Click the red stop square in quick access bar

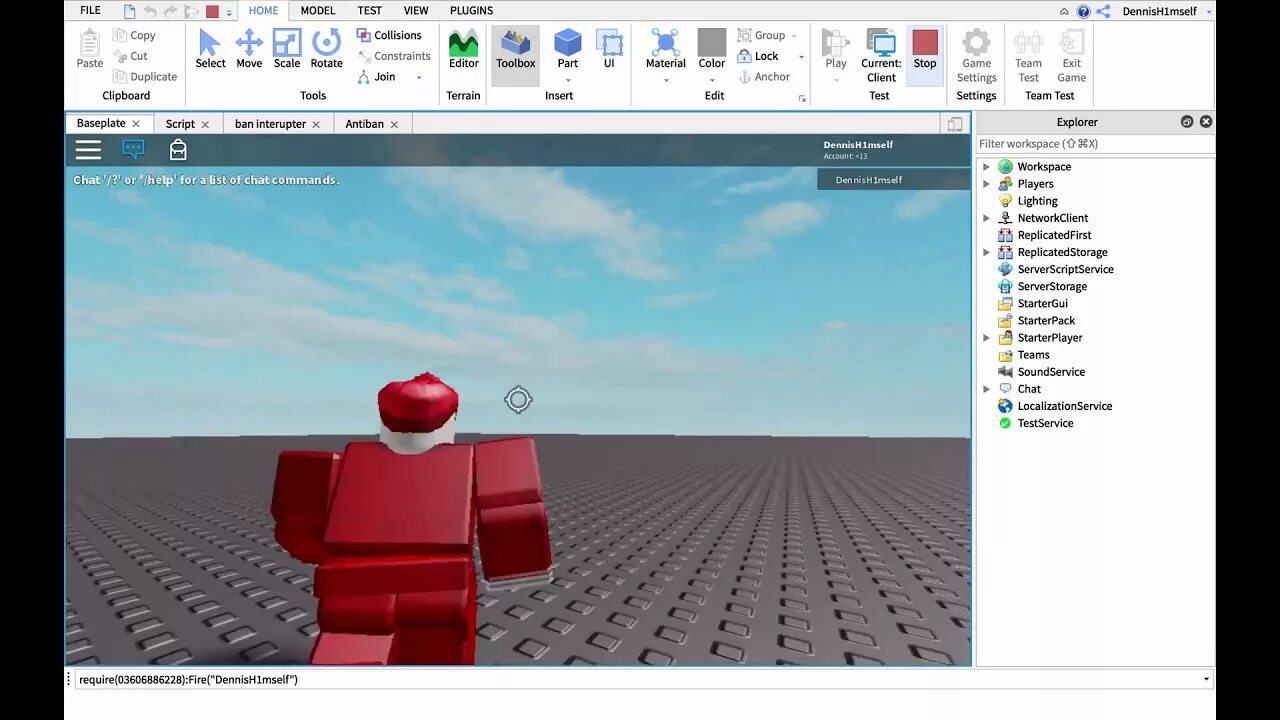tap(212, 11)
